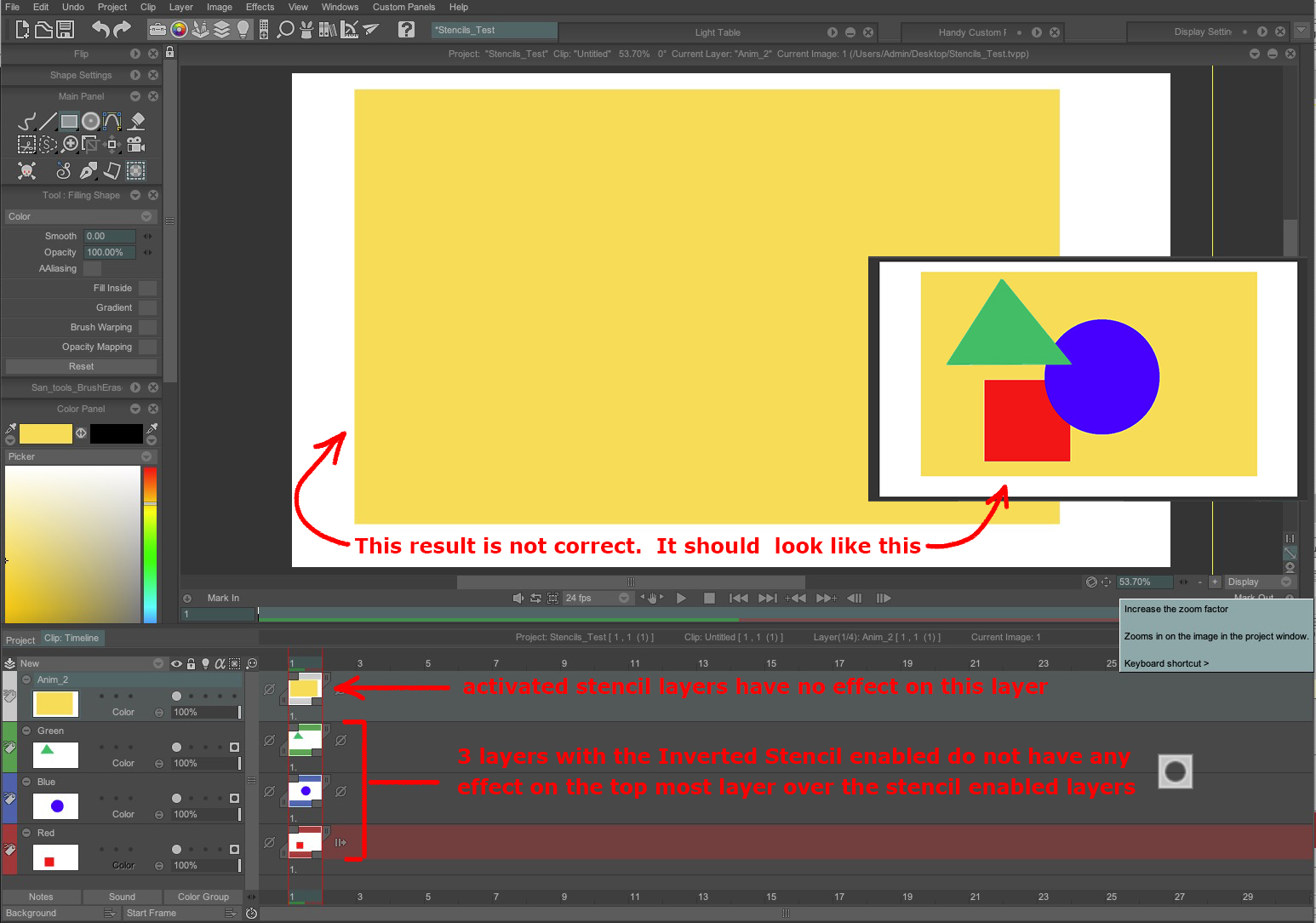The height and width of the screenshot is (923, 1316).
Task: Open the 24 fps dropdown
Action: click(x=598, y=598)
